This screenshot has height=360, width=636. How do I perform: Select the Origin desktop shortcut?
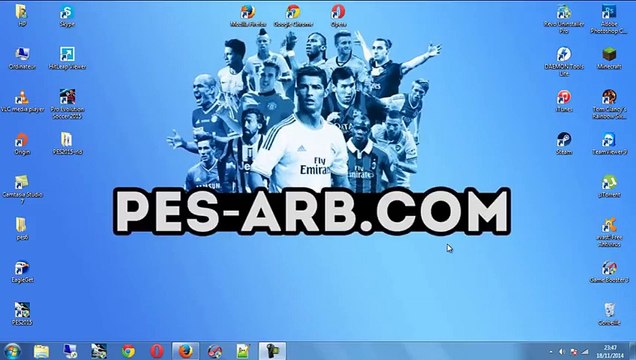click(x=22, y=144)
